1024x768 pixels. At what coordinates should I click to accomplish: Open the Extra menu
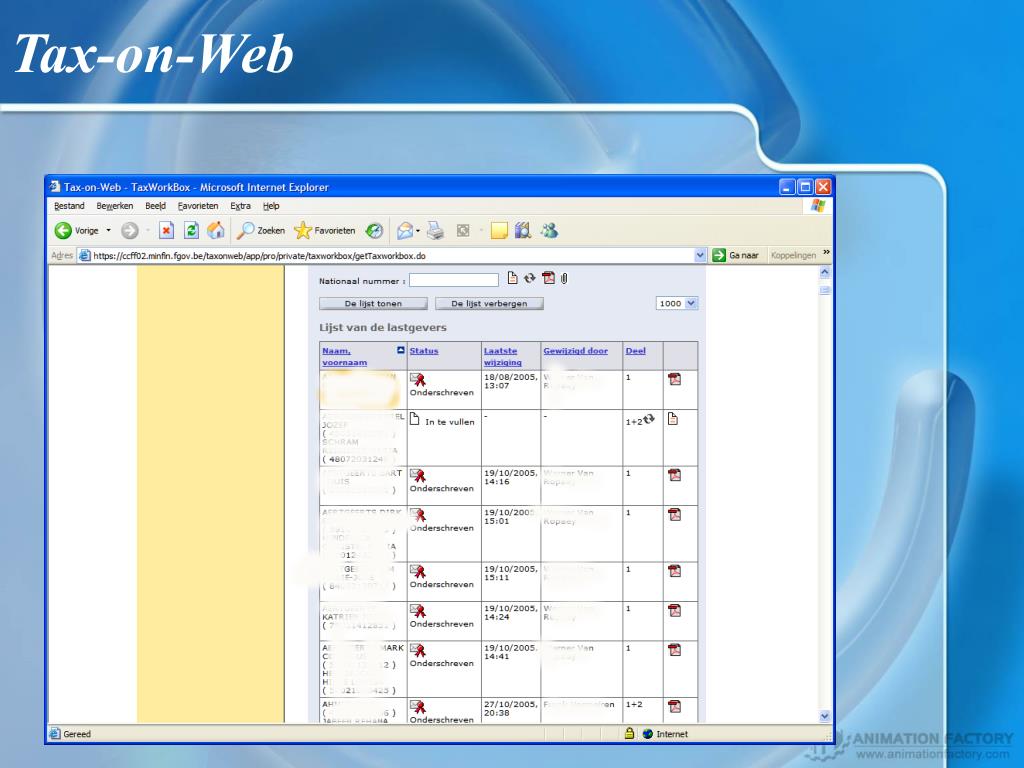point(240,206)
